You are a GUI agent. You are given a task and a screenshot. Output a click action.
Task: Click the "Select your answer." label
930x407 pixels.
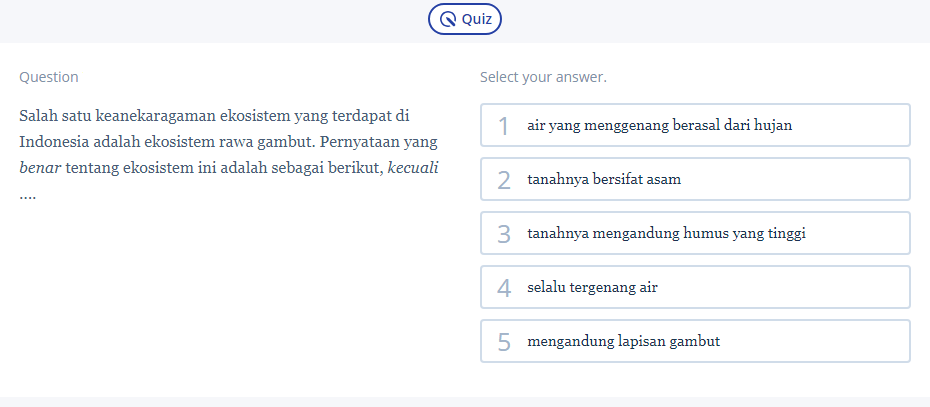[x=543, y=77]
